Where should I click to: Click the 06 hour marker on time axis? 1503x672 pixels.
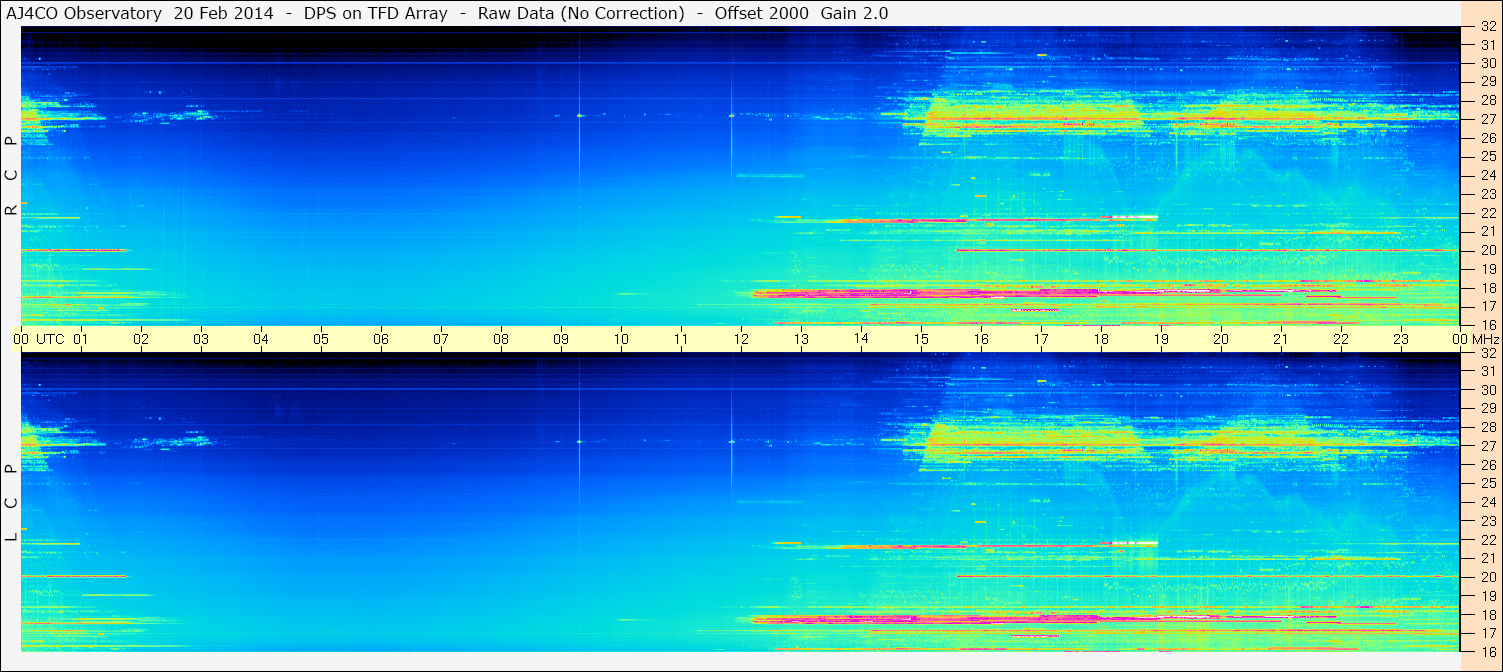381,339
